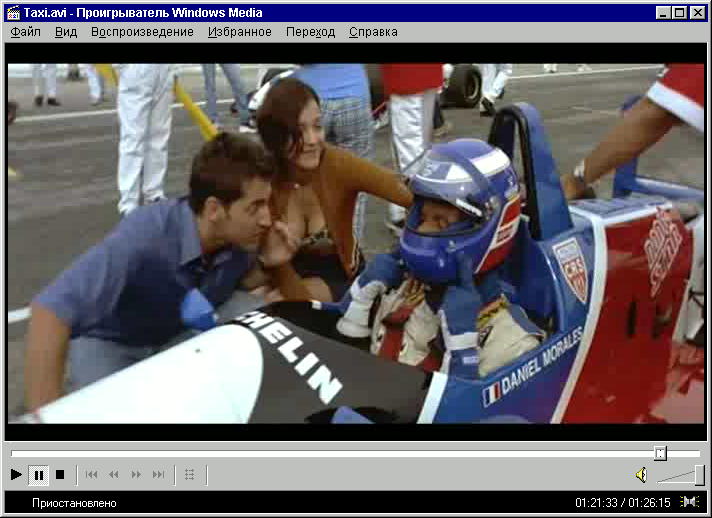This screenshot has width=712, height=518.
Task: Maximize the Windows Media player window
Action: coord(679,13)
